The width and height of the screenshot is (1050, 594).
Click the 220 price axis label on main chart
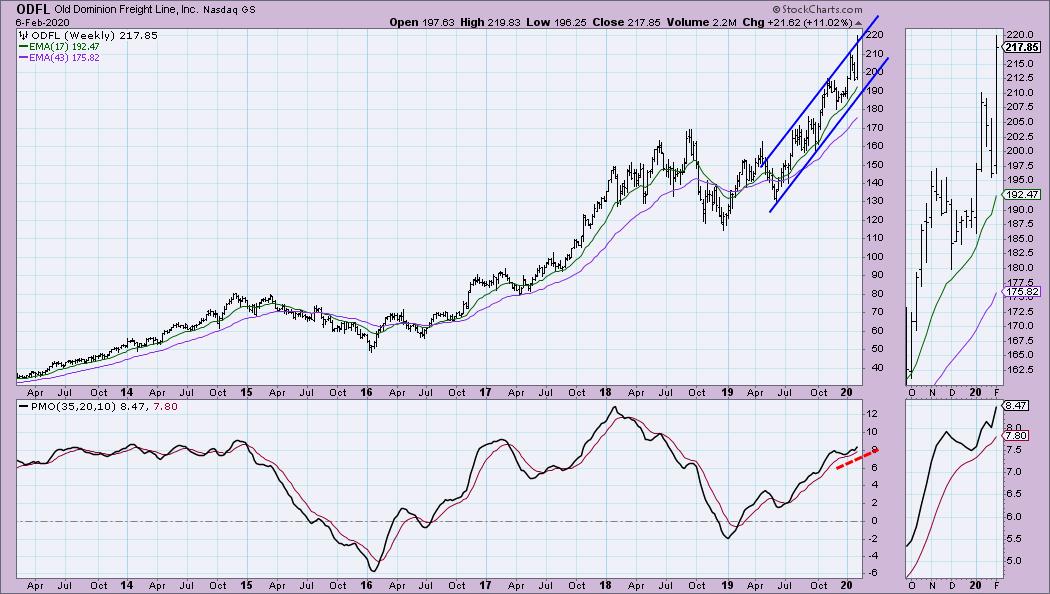[875, 35]
